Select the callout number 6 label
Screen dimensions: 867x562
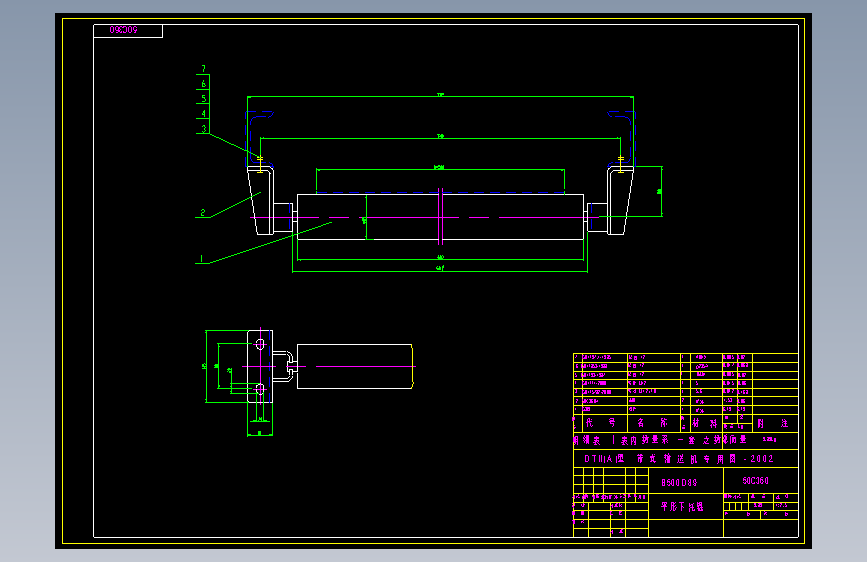tap(203, 84)
